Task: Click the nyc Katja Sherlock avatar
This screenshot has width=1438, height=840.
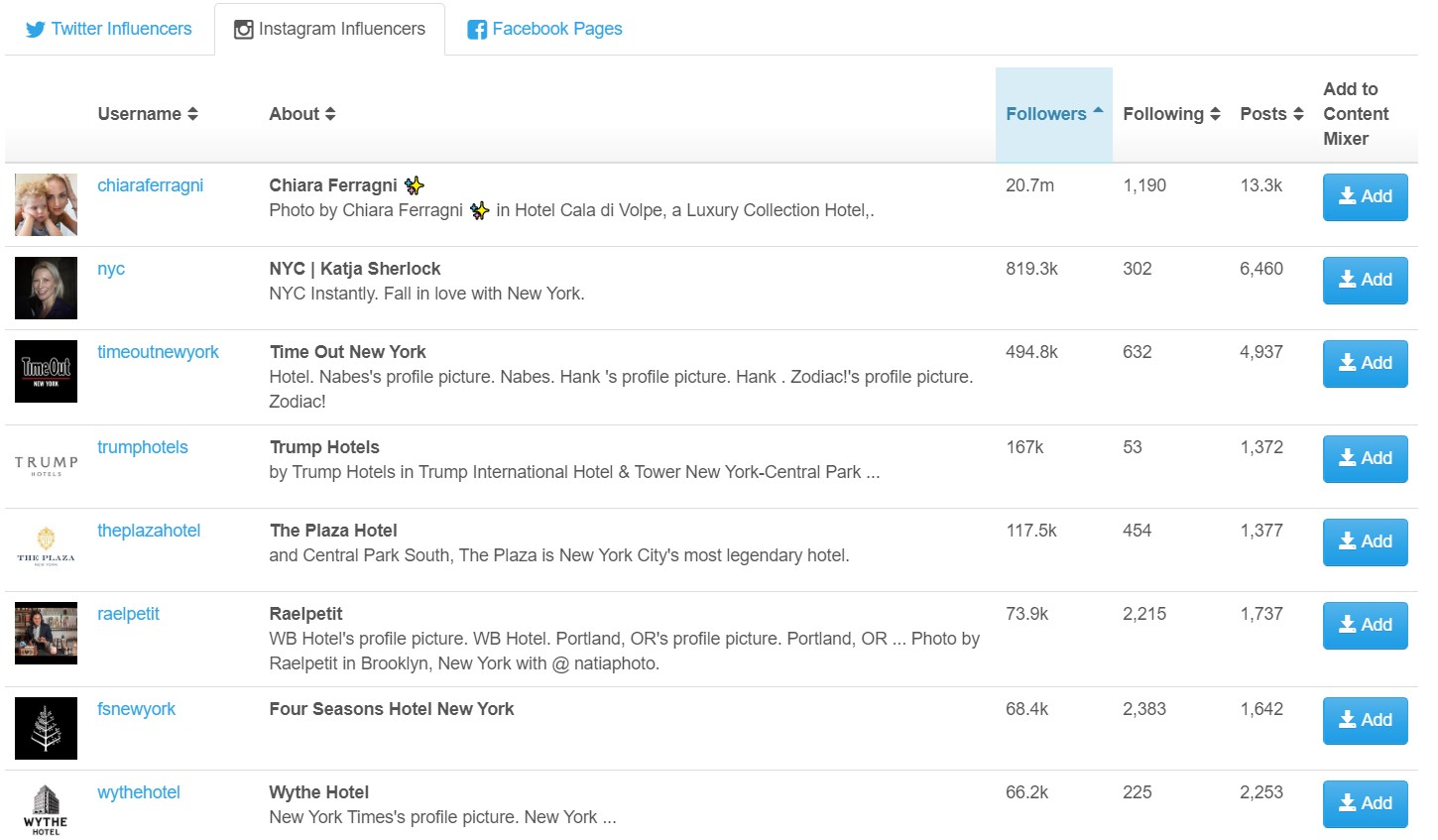Action: pos(46,288)
